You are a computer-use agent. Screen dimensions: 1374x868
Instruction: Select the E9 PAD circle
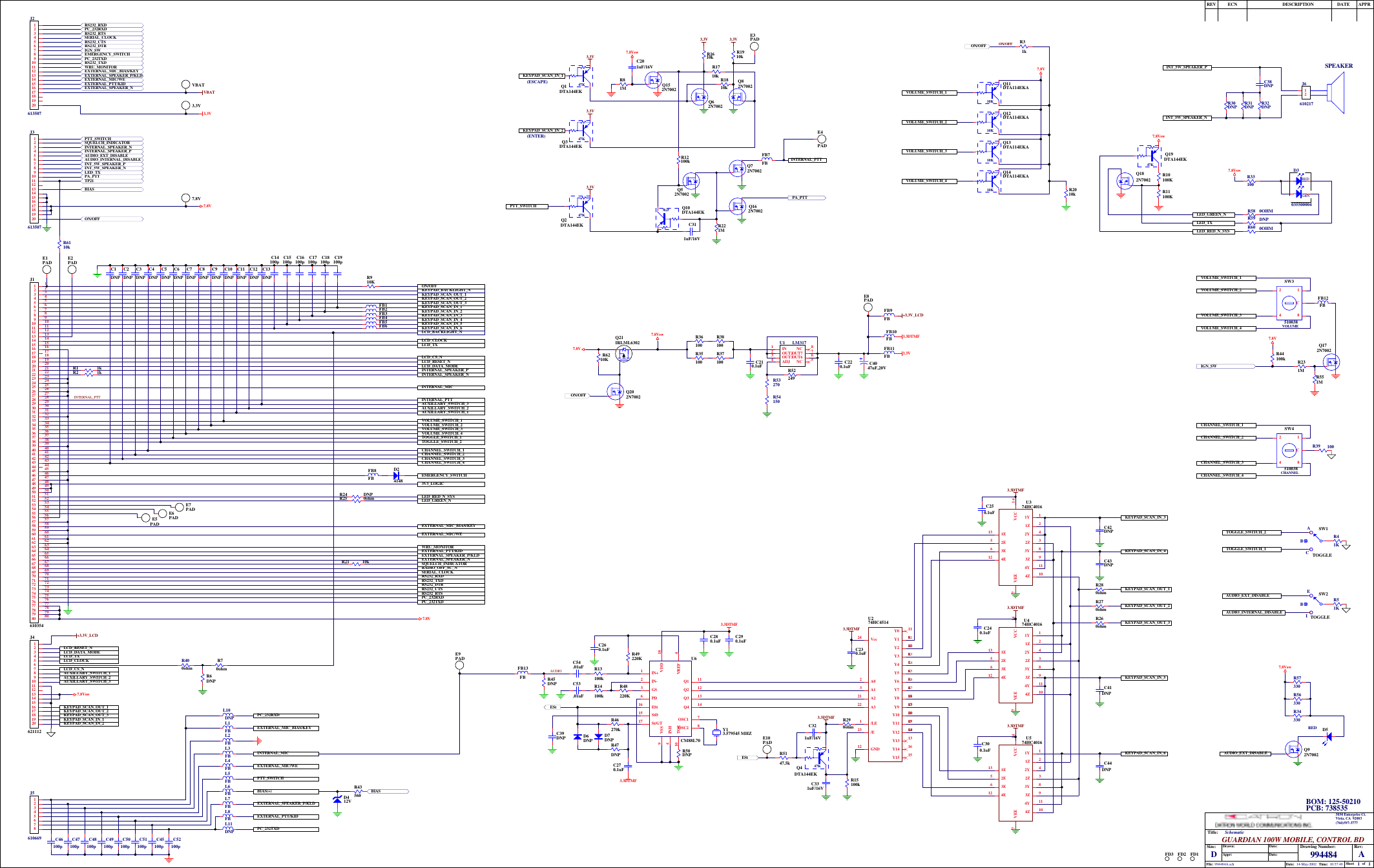[459, 666]
